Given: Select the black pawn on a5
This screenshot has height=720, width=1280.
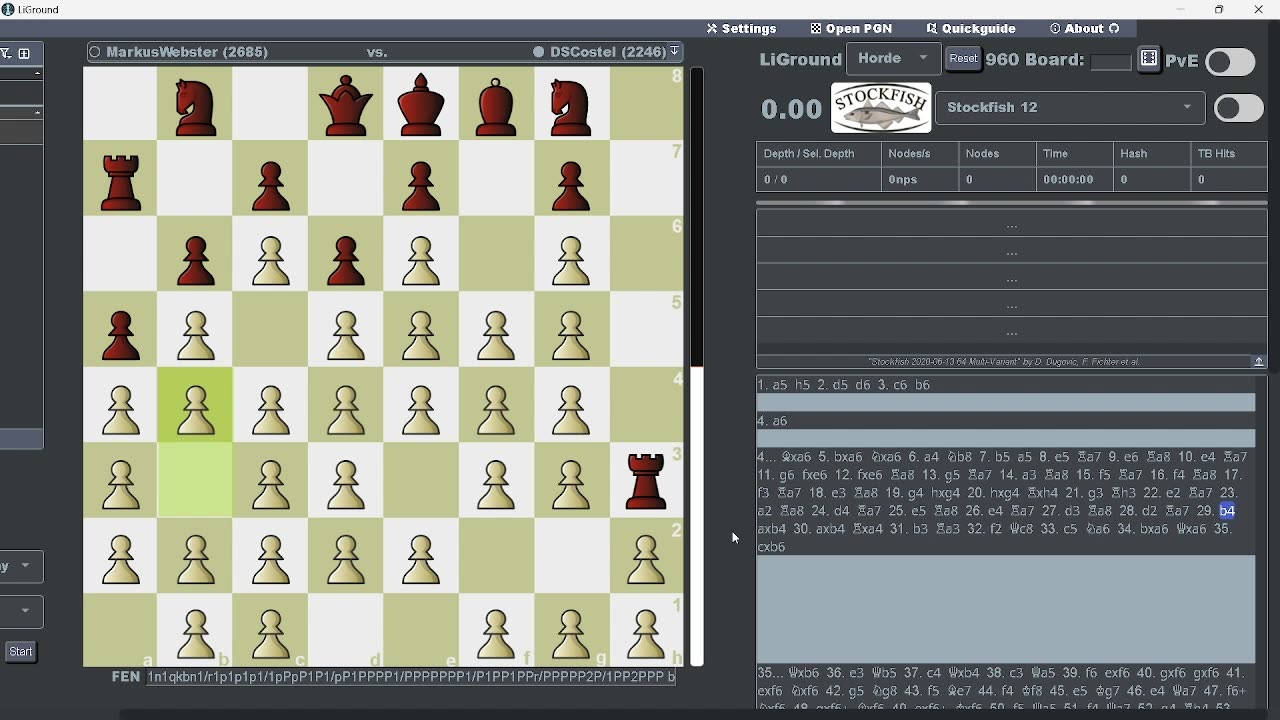Looking at the screenshot, I should point(121,335).
